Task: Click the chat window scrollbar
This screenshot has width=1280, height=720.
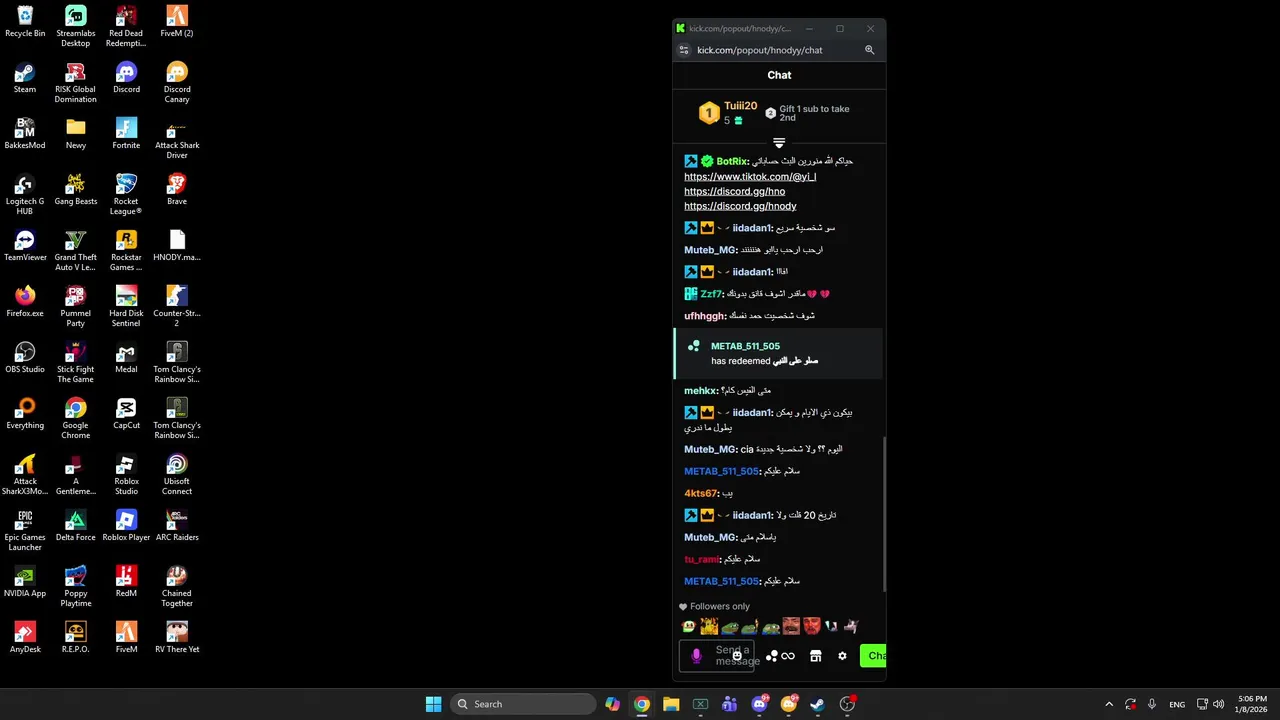Action: pyautogui.click(x=884, y=515)
